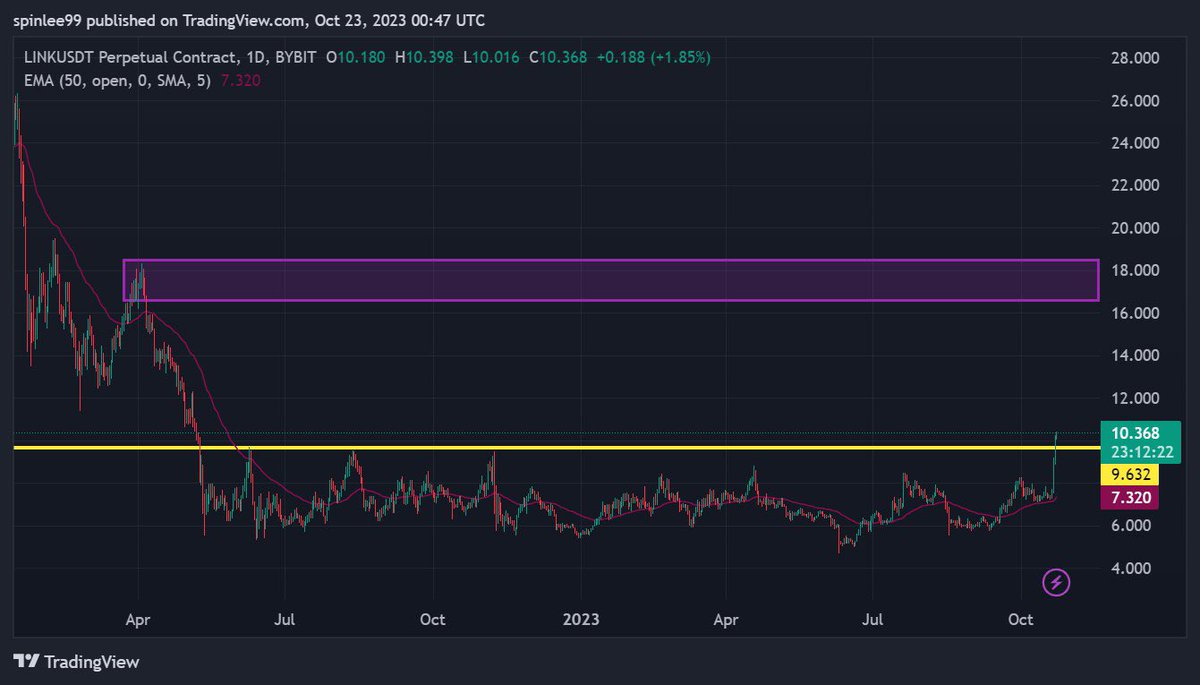Click the open price value O10.180
The height and width of the screenshot is (685, 1200).
356,58
